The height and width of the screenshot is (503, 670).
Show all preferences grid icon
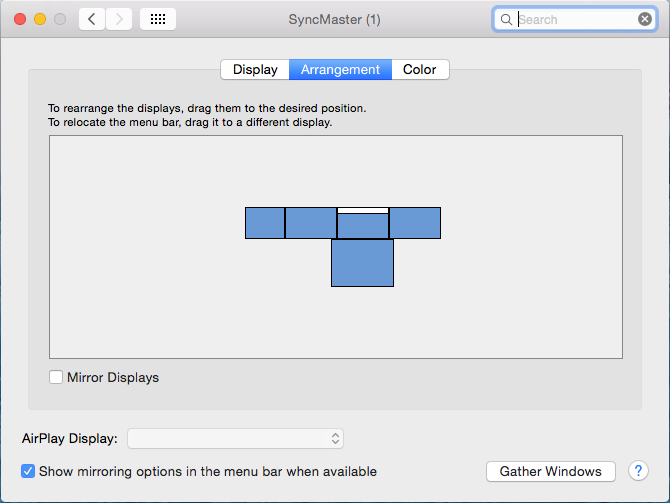(x=158, y=19)
